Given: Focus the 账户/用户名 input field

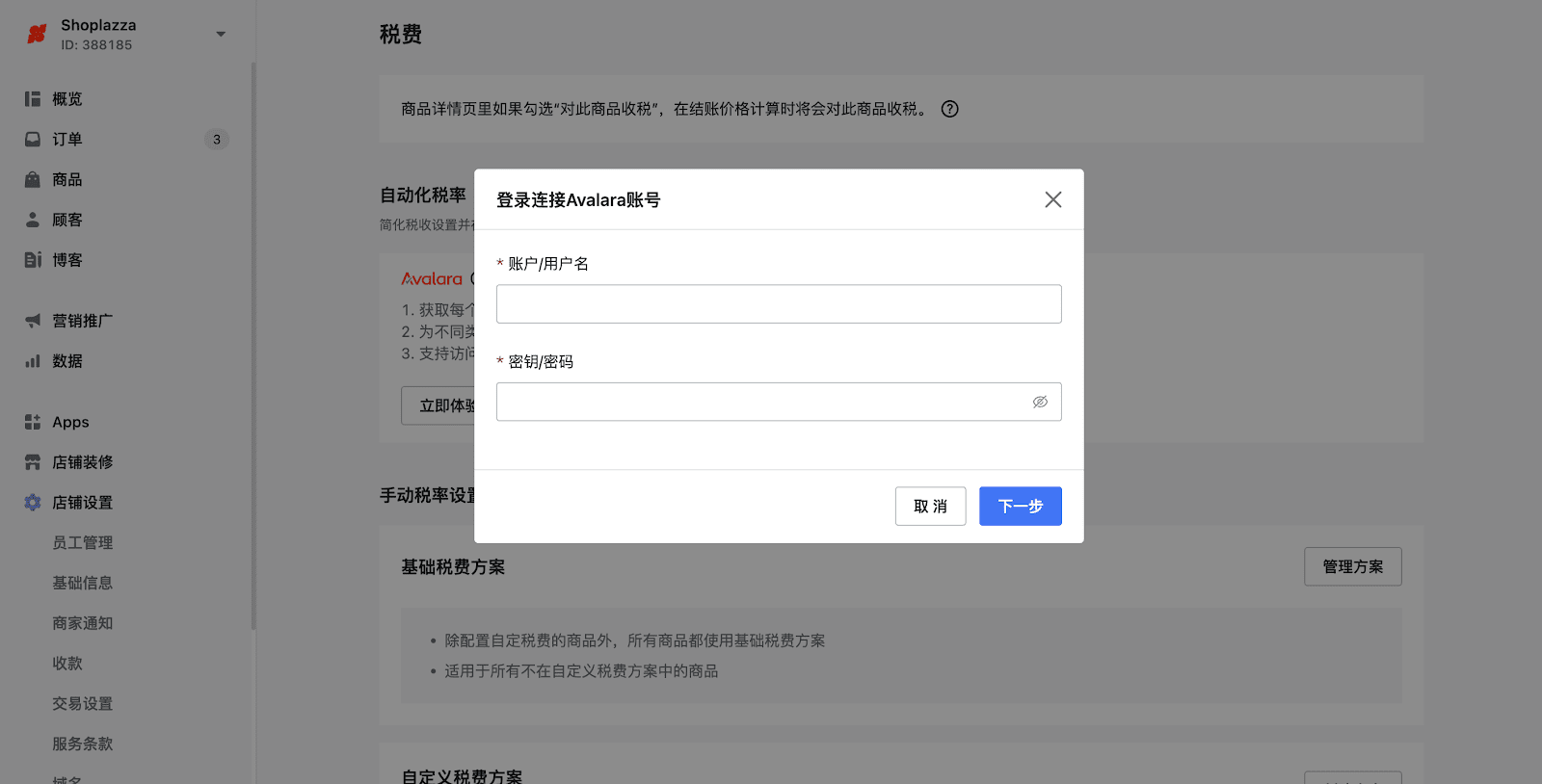Looking at the screenshot, I should point(779,303).
